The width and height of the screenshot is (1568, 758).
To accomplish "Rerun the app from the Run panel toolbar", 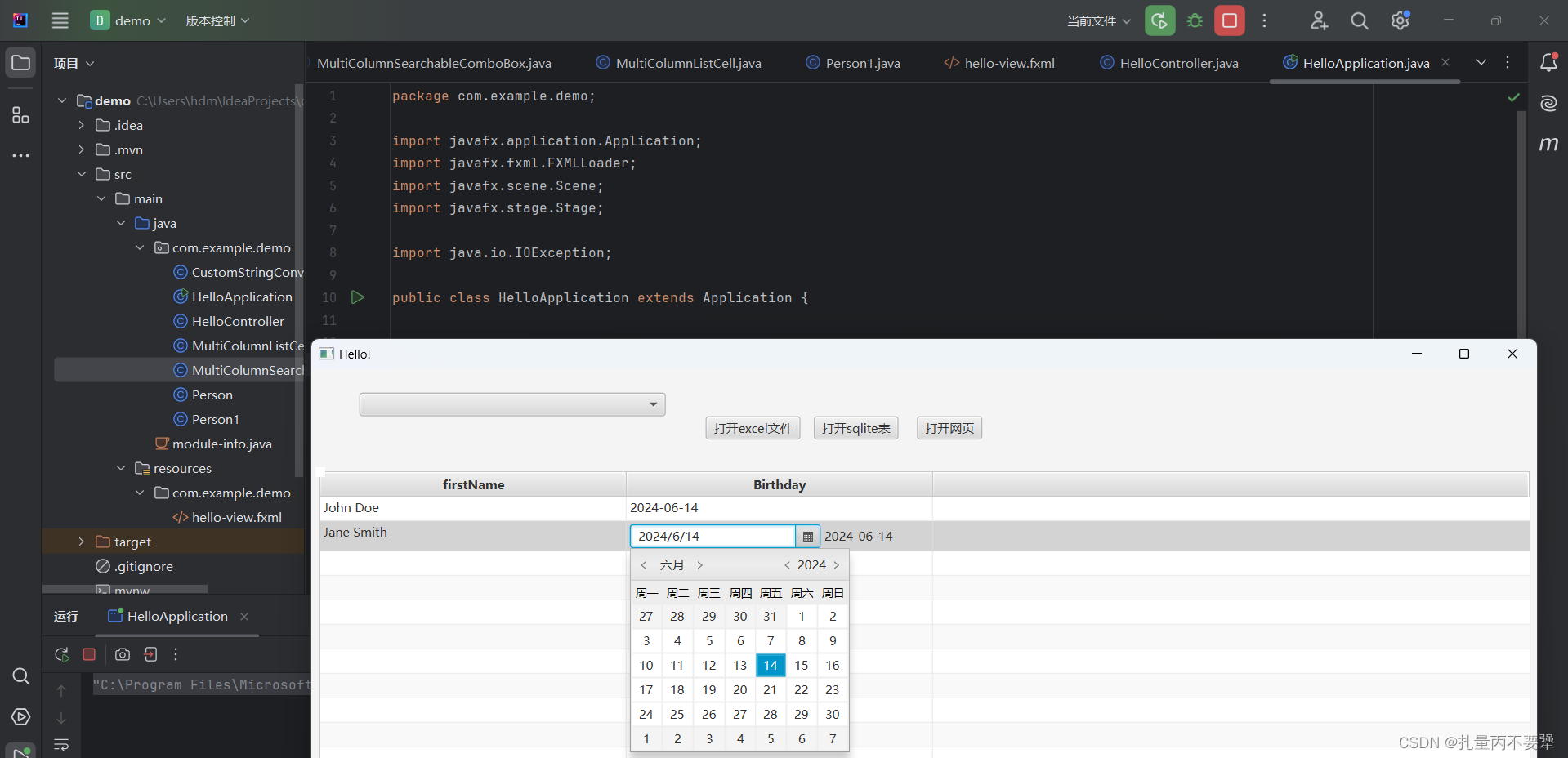I will click(x=62, y=654).
